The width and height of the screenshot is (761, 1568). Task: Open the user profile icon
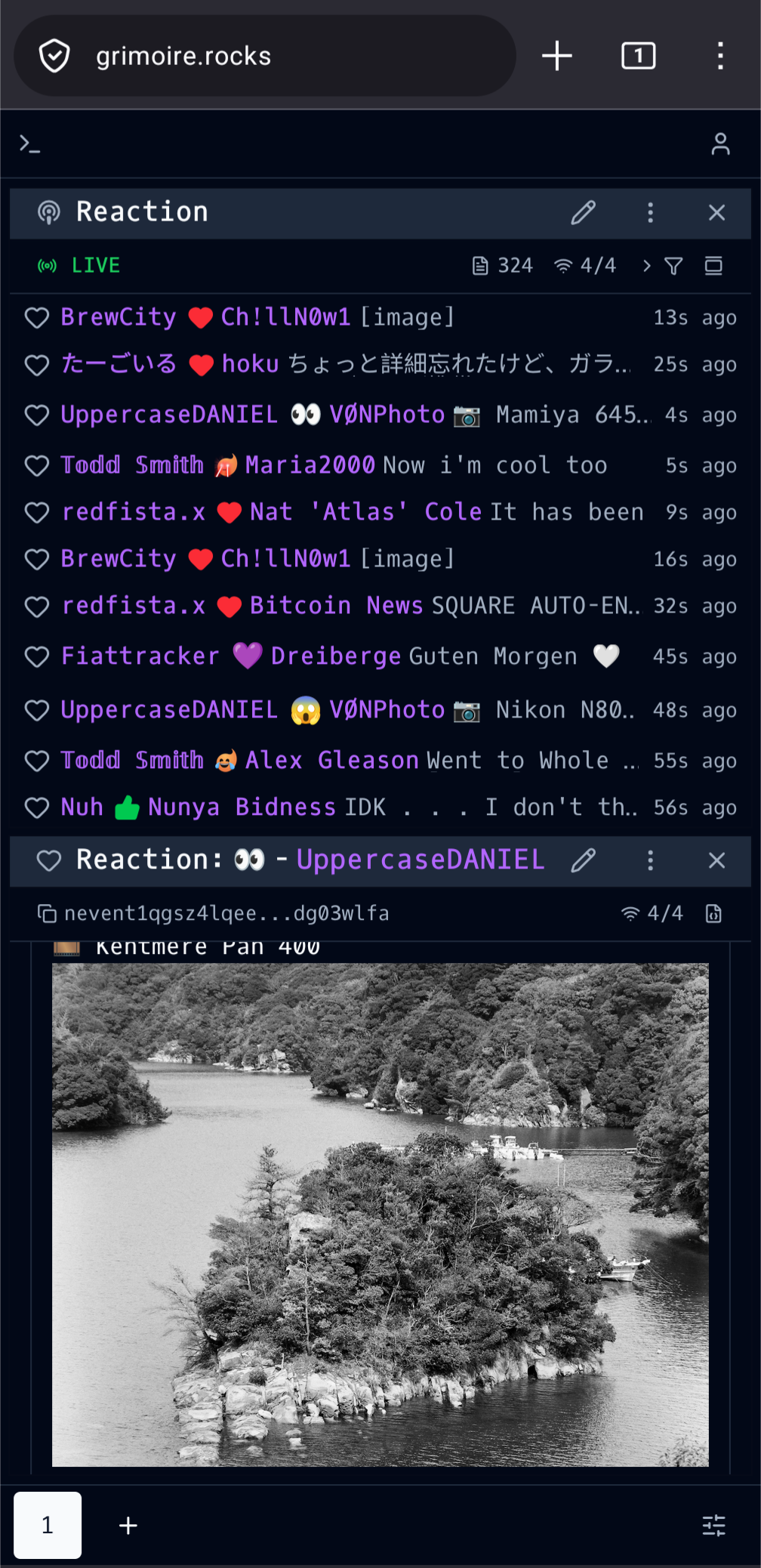720,144
